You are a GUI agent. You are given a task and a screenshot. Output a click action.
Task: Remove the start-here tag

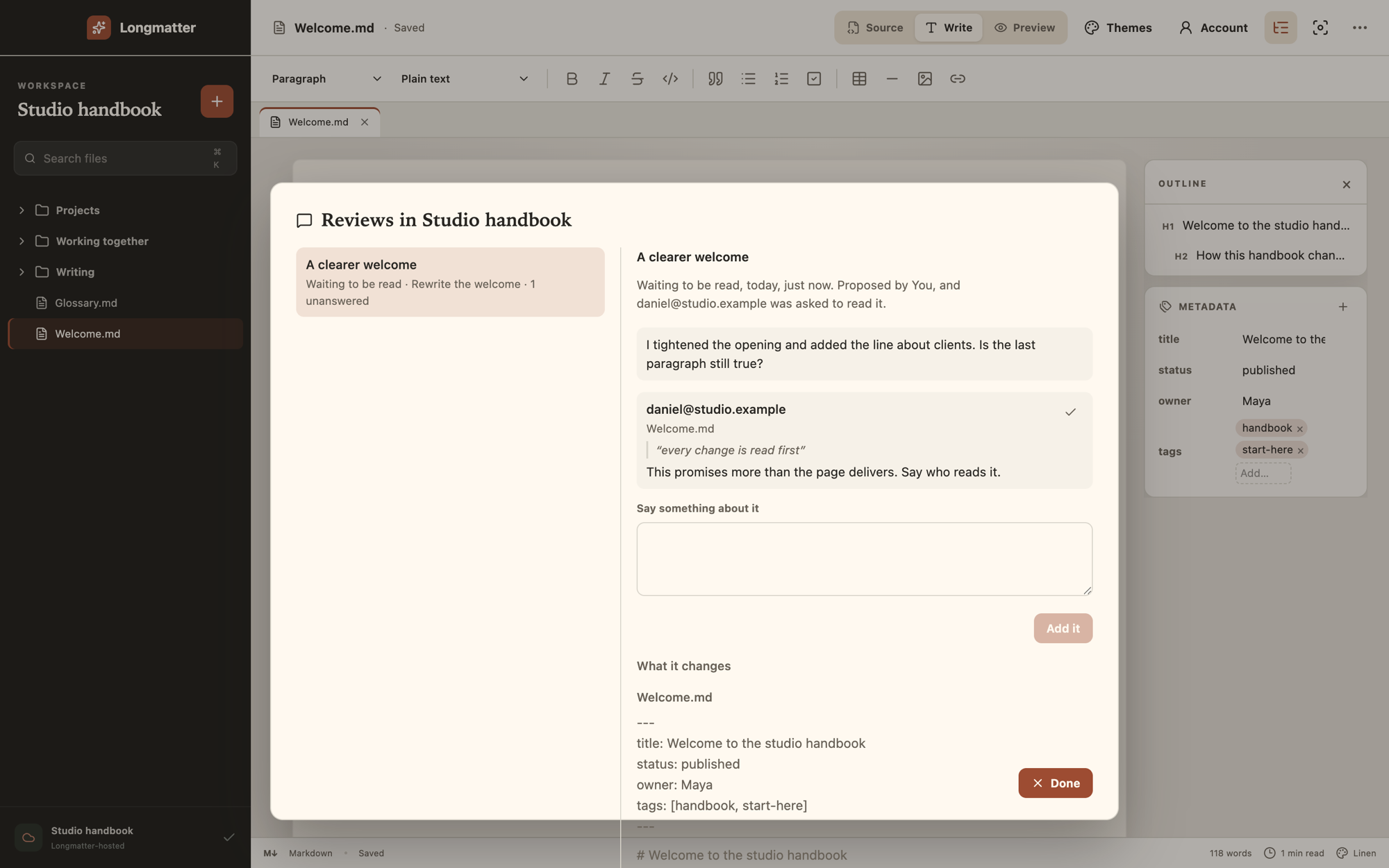click(x=1301, y=451)
